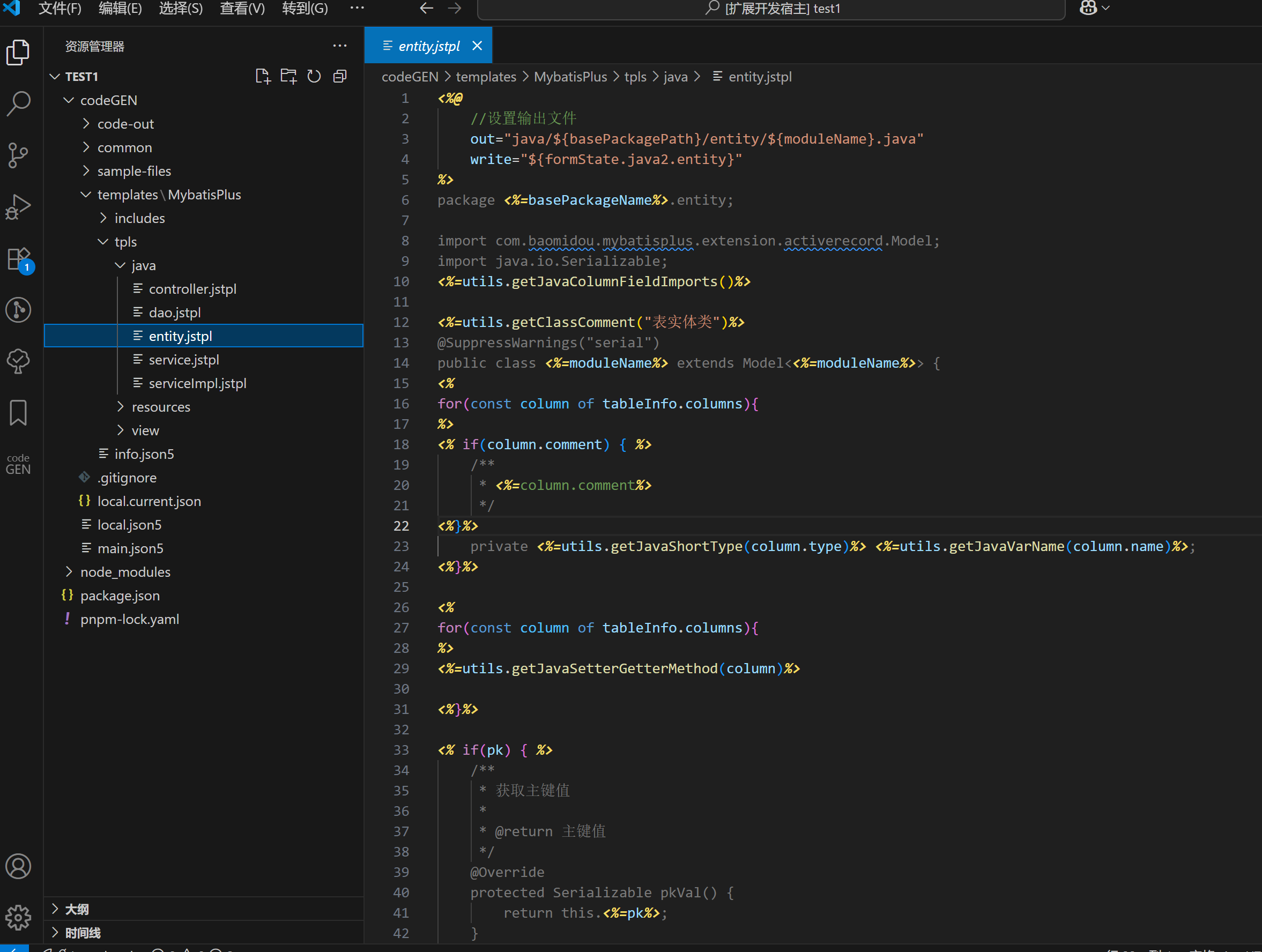Click templates in the breadcrumb

[486, 77]
